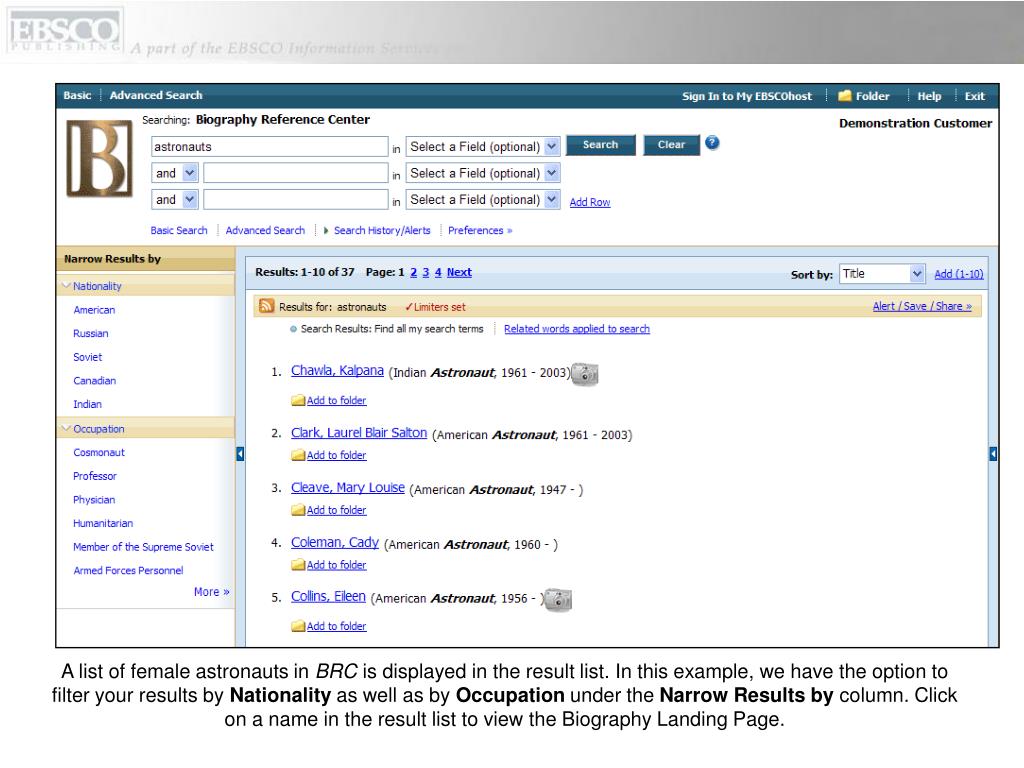Collapse left panel using the blue arrow handle

tap(240, 454)
